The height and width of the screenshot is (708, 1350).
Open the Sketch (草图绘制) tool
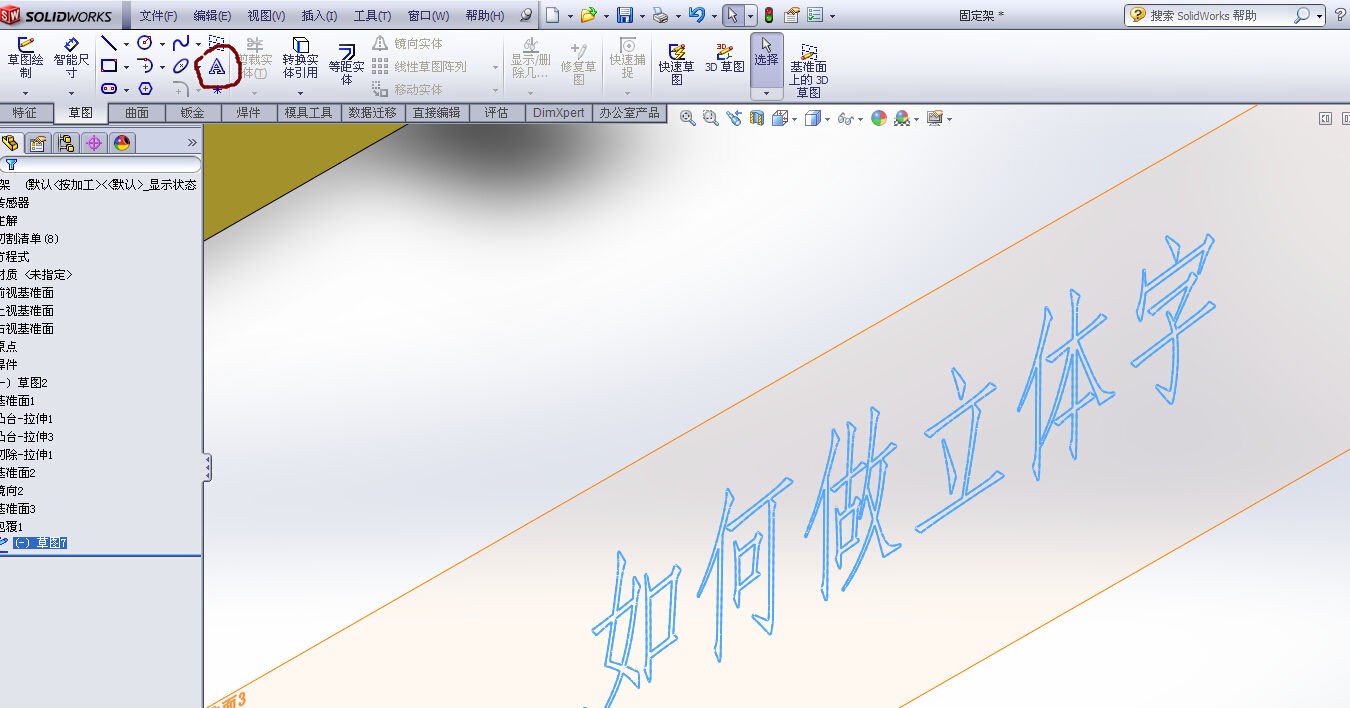[26, 58]
